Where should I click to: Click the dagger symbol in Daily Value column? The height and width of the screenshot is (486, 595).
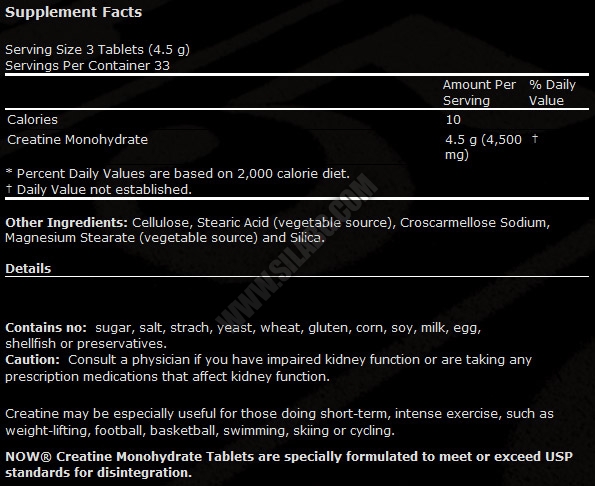[x=535, y=138]
